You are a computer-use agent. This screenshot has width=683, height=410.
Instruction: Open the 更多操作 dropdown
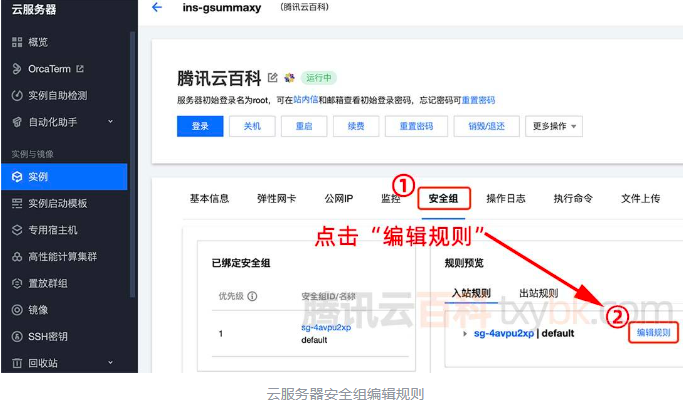click(x=555, y=127)
